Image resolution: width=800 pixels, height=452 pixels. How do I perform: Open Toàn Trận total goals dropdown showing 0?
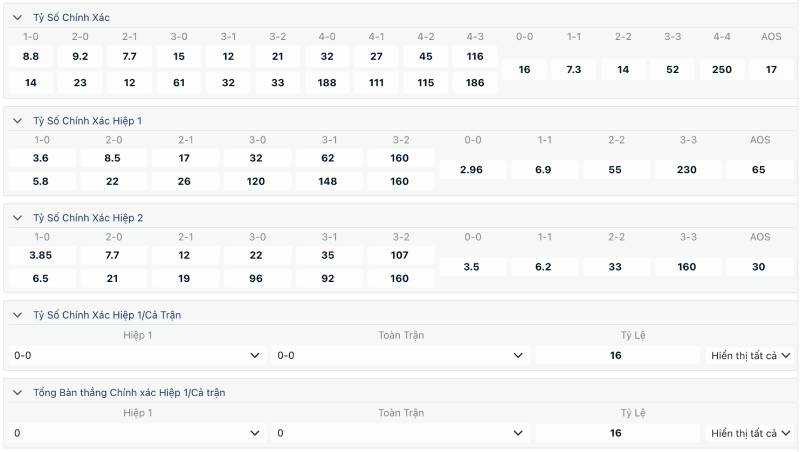point(400,433)
